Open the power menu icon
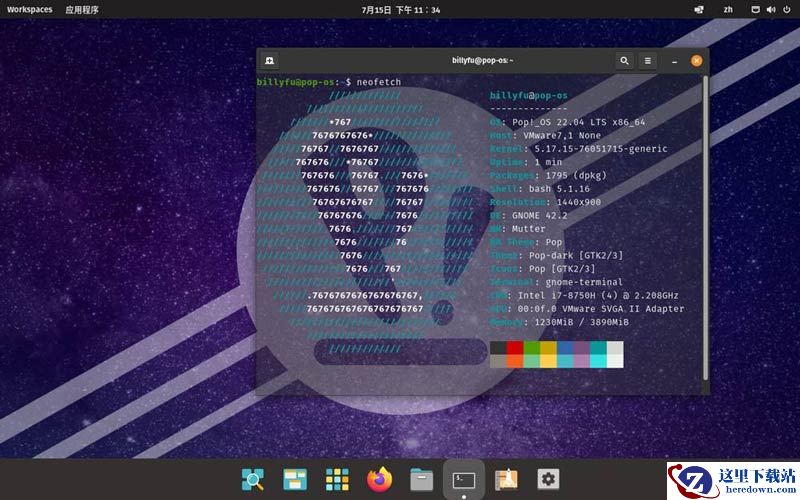 click(787, 10)
